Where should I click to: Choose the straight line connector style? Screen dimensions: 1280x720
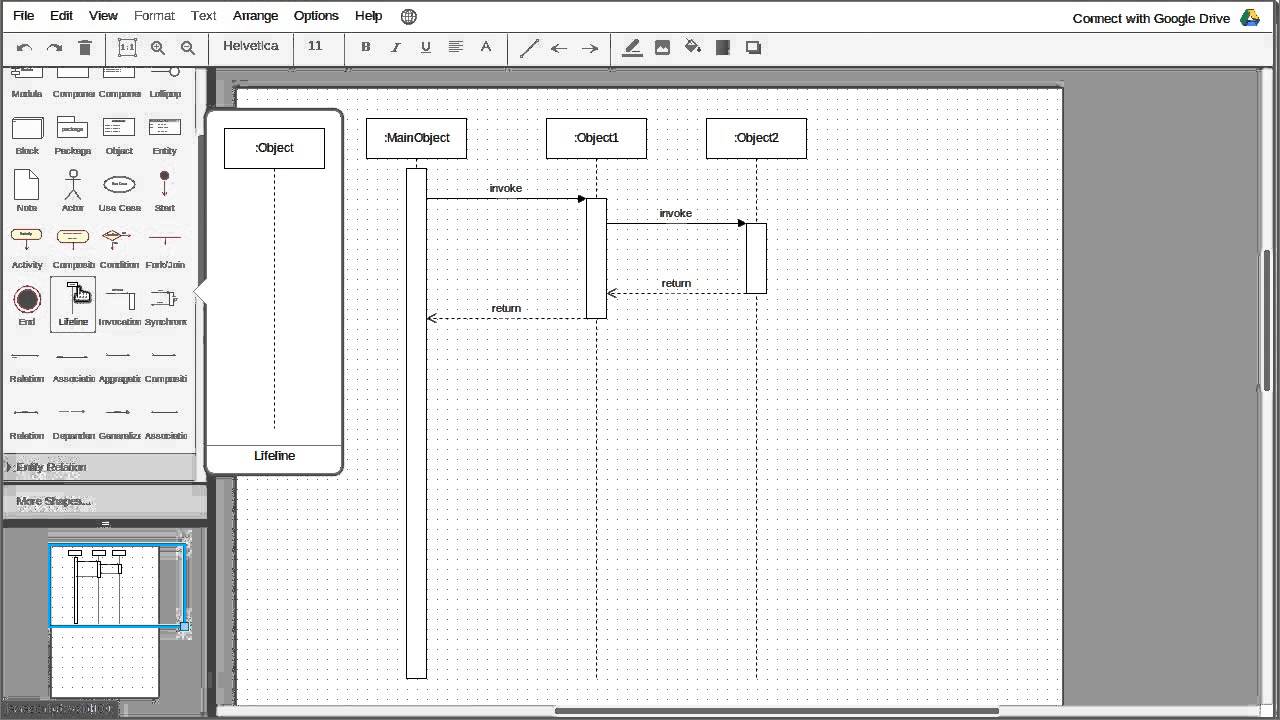[x=529, y=47]
